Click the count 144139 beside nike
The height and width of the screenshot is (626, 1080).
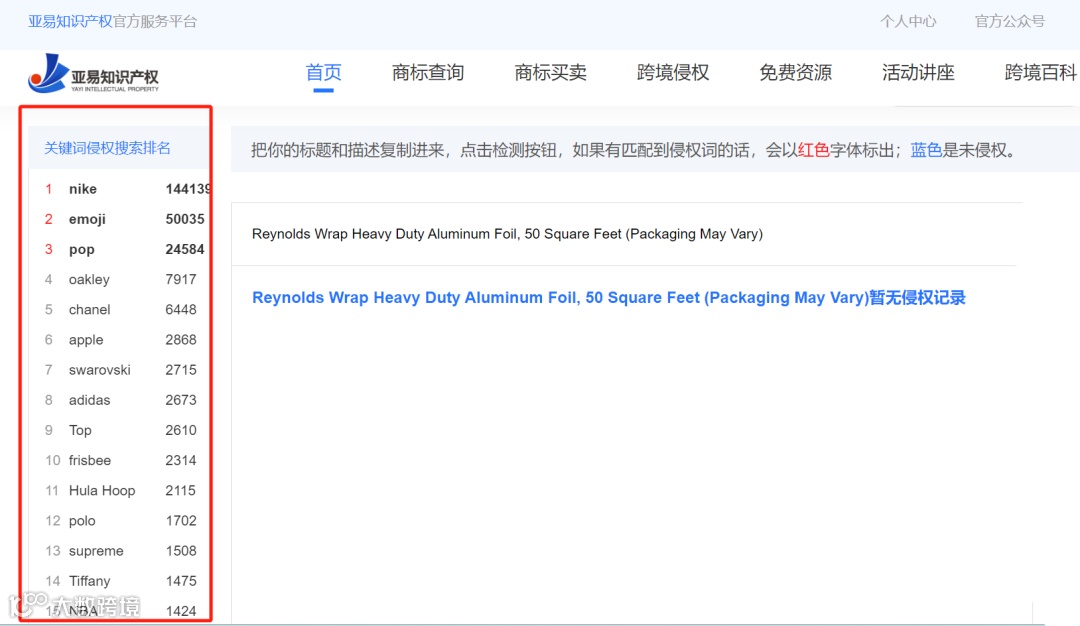[187, 189]
